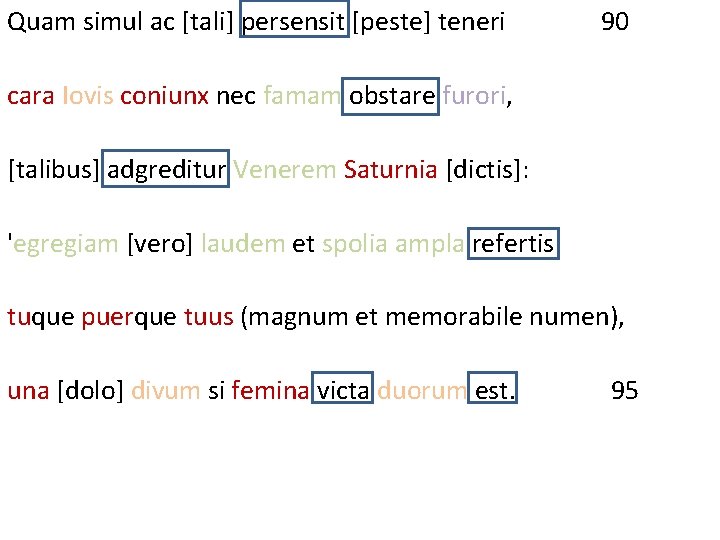Click the bracketed word "[talibus]"

pos(54,169)
